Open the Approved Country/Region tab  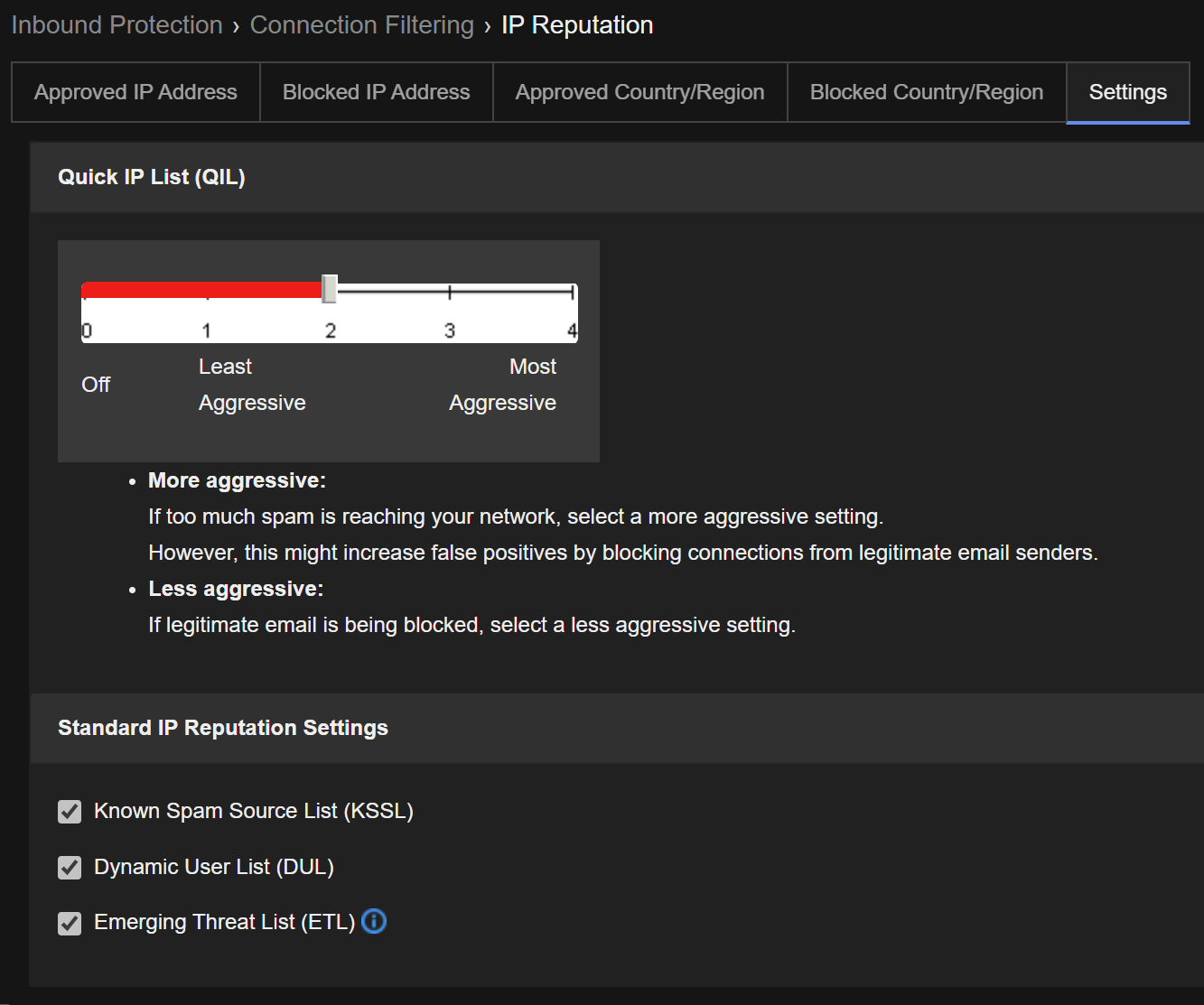[x=639, y=92]
